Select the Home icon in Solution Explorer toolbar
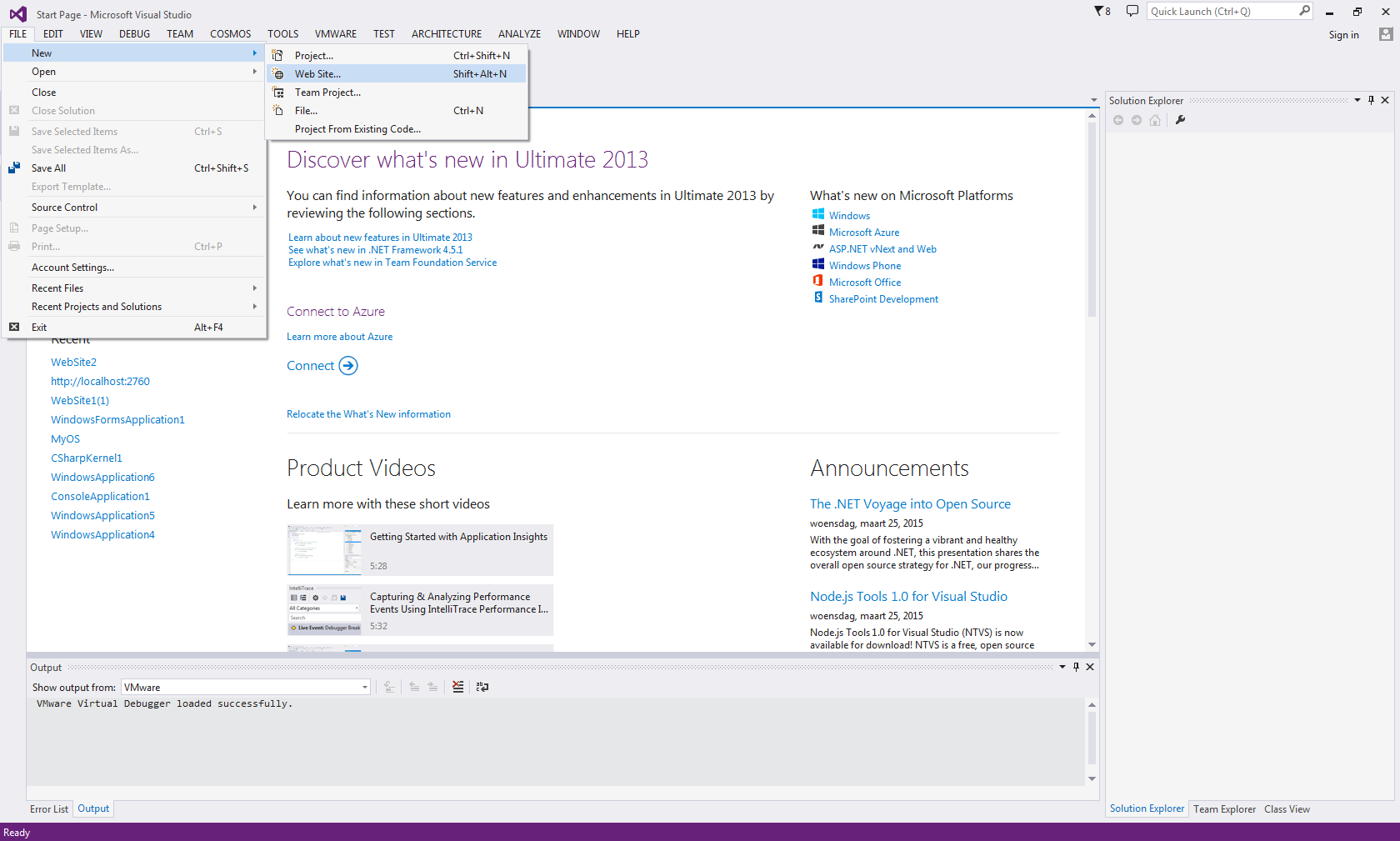Image resolution: width=1400 pixels, height=841 pixels. pos(1155,120)
